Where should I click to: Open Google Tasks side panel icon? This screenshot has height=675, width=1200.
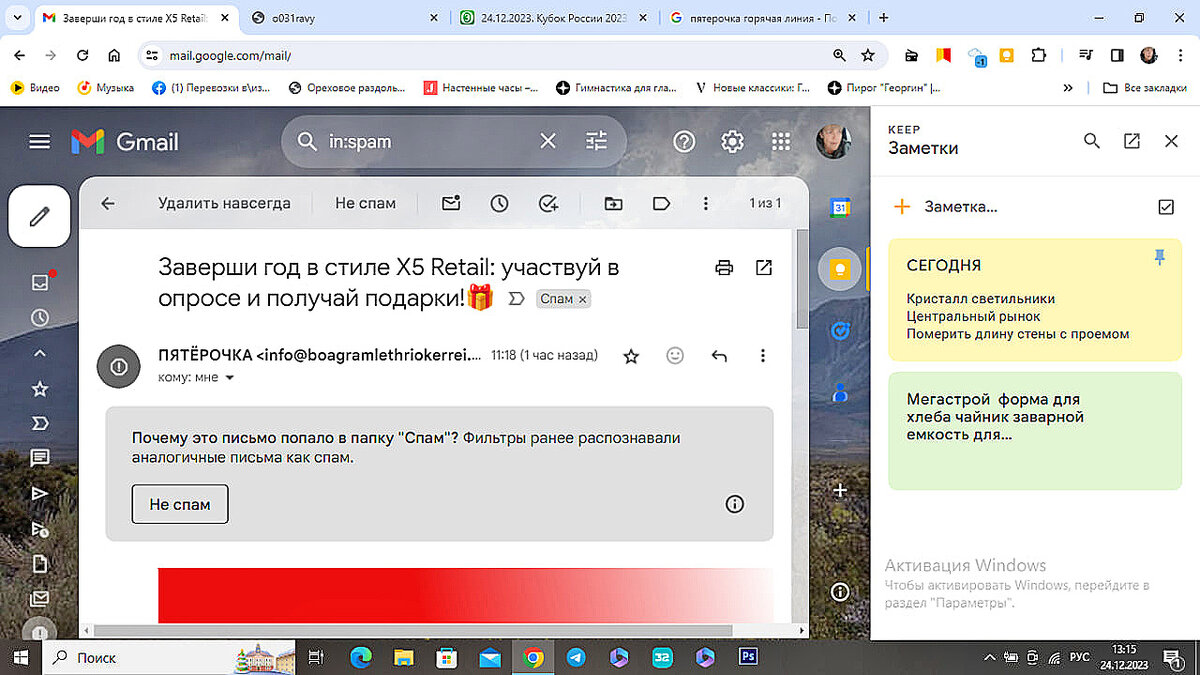(x=841, y=330)
